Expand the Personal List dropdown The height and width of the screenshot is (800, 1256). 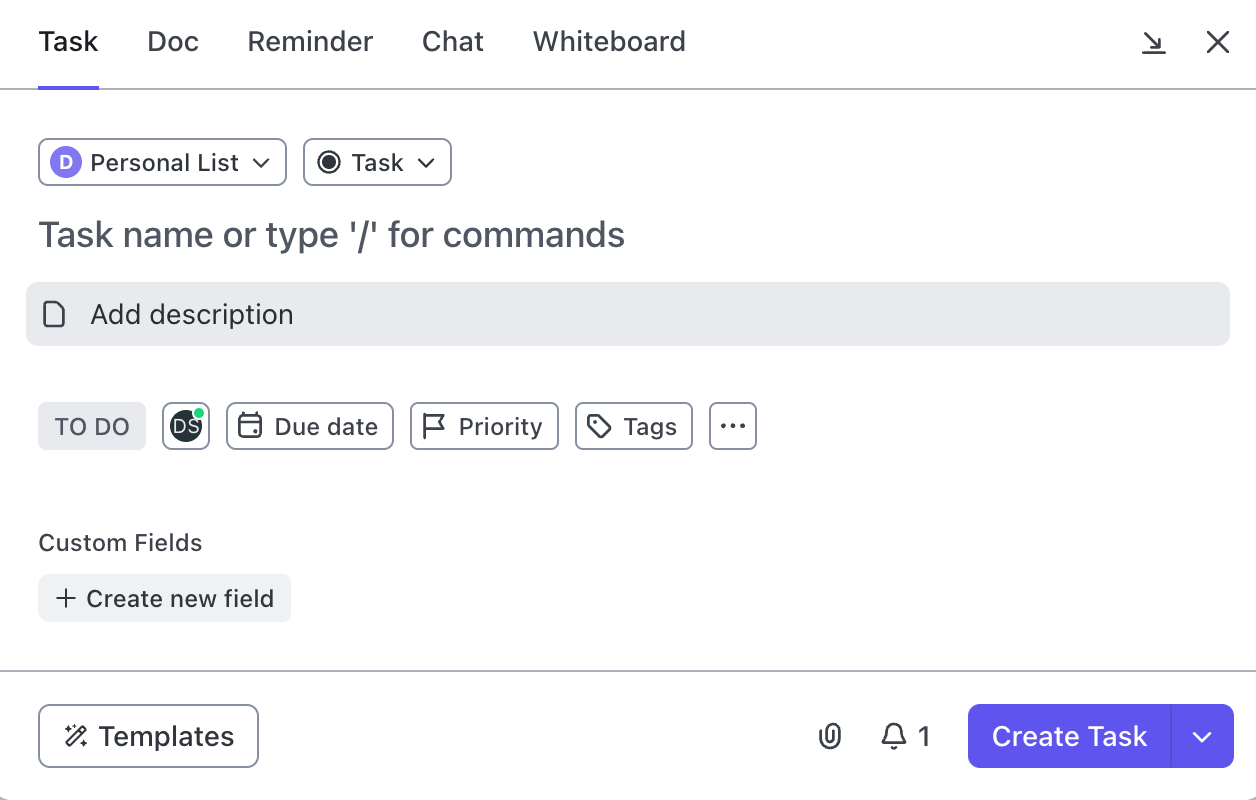click(x=162, y=162)
